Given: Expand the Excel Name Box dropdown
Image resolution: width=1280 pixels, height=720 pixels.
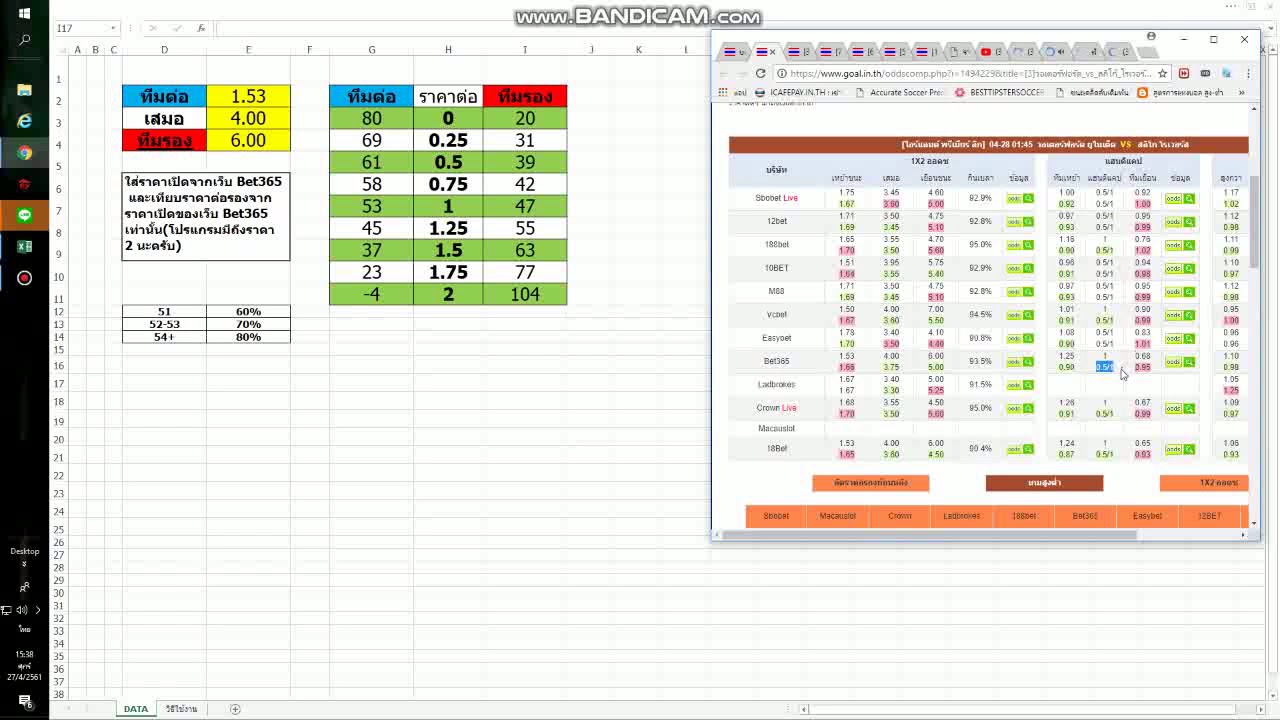Looking at the screenshot, I should pyautogui.click(x=112, y=28).
